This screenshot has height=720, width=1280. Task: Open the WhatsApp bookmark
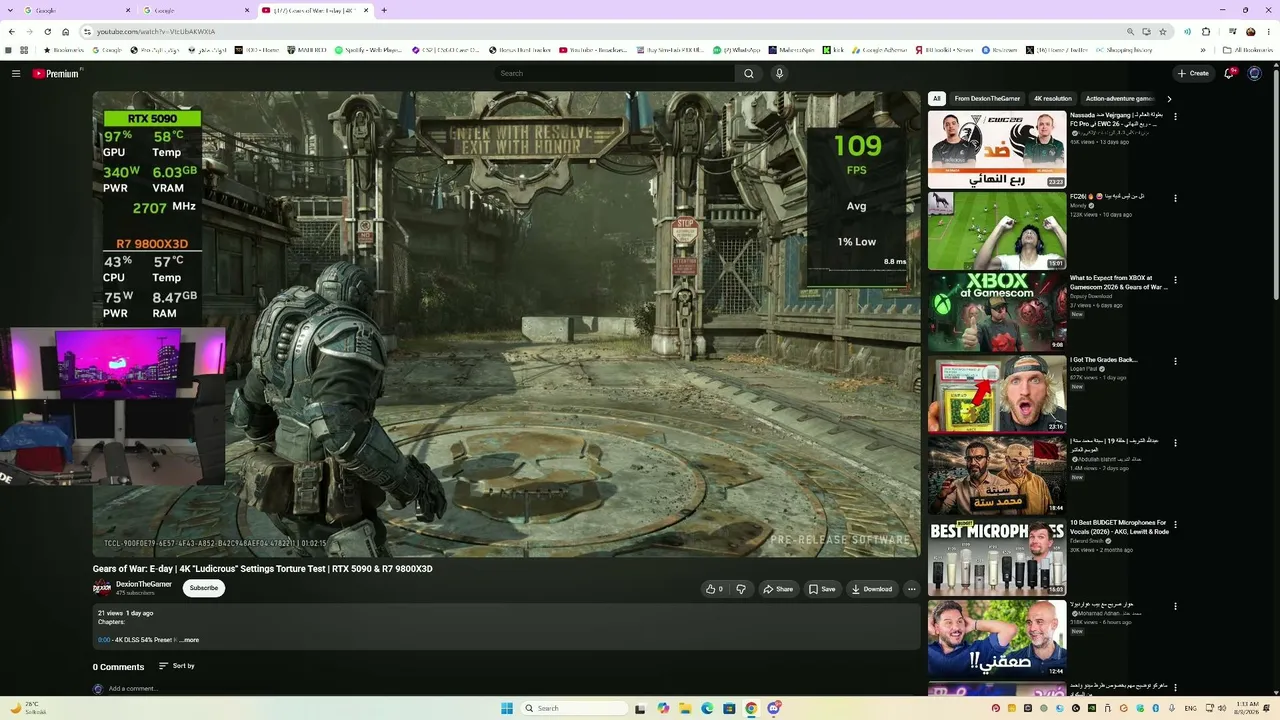coord(737,50)
